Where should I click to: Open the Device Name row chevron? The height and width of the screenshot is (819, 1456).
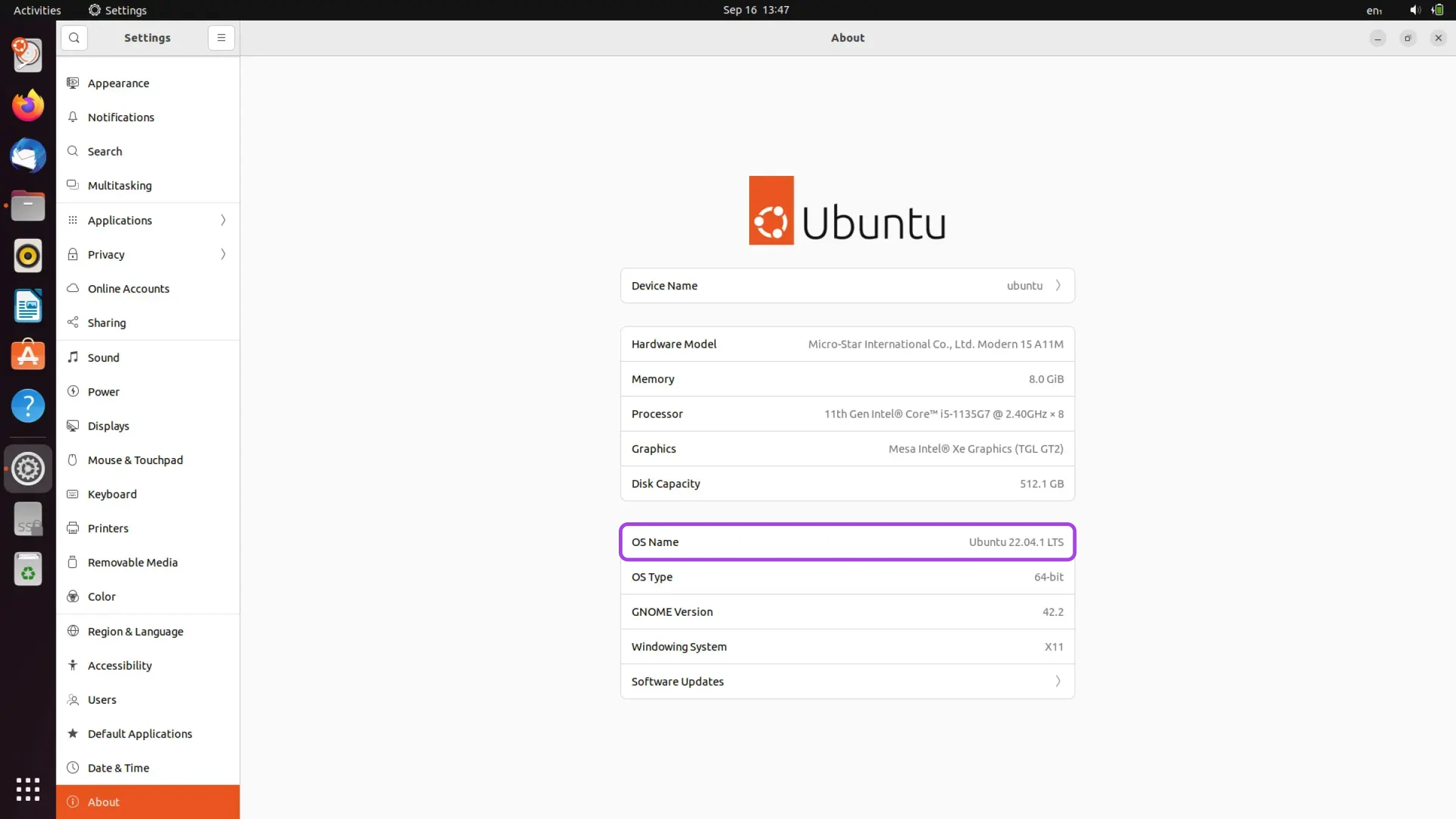(x=1058, y=285)
